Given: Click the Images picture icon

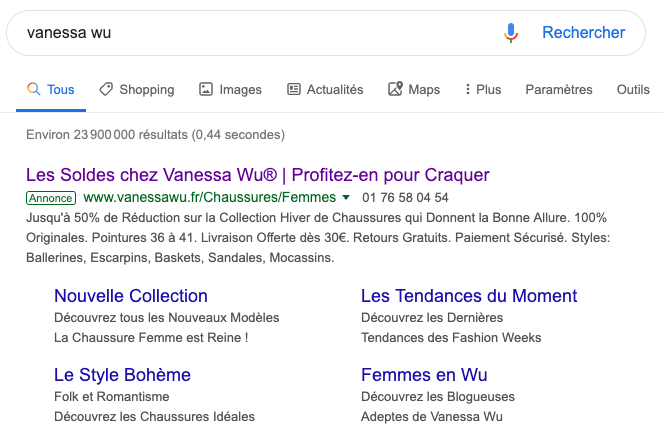Looking at the screenshot, I should (x=206, y=89).
